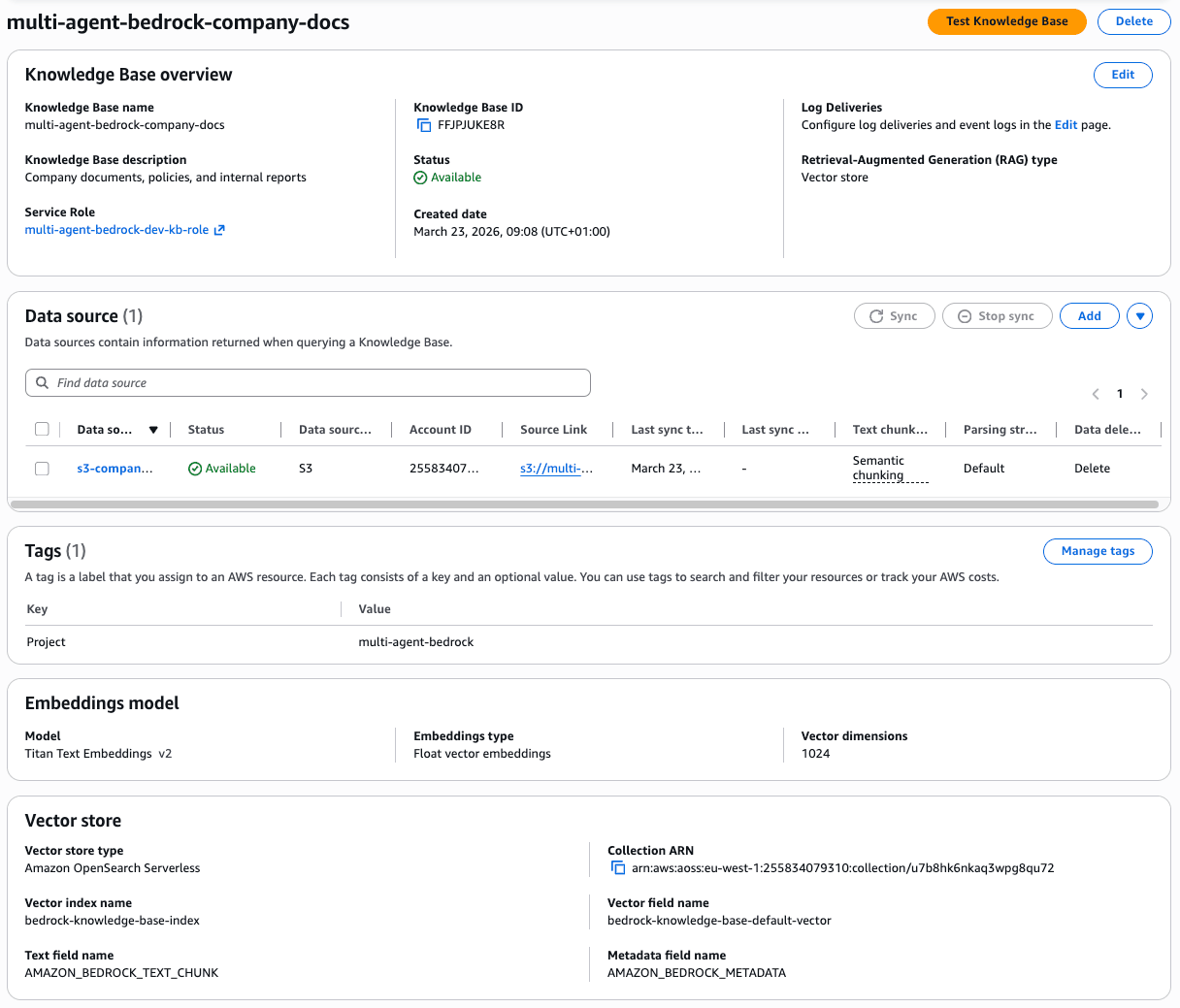Click Test Knowledge Base button
1180x1008 pixels.
1006,21
